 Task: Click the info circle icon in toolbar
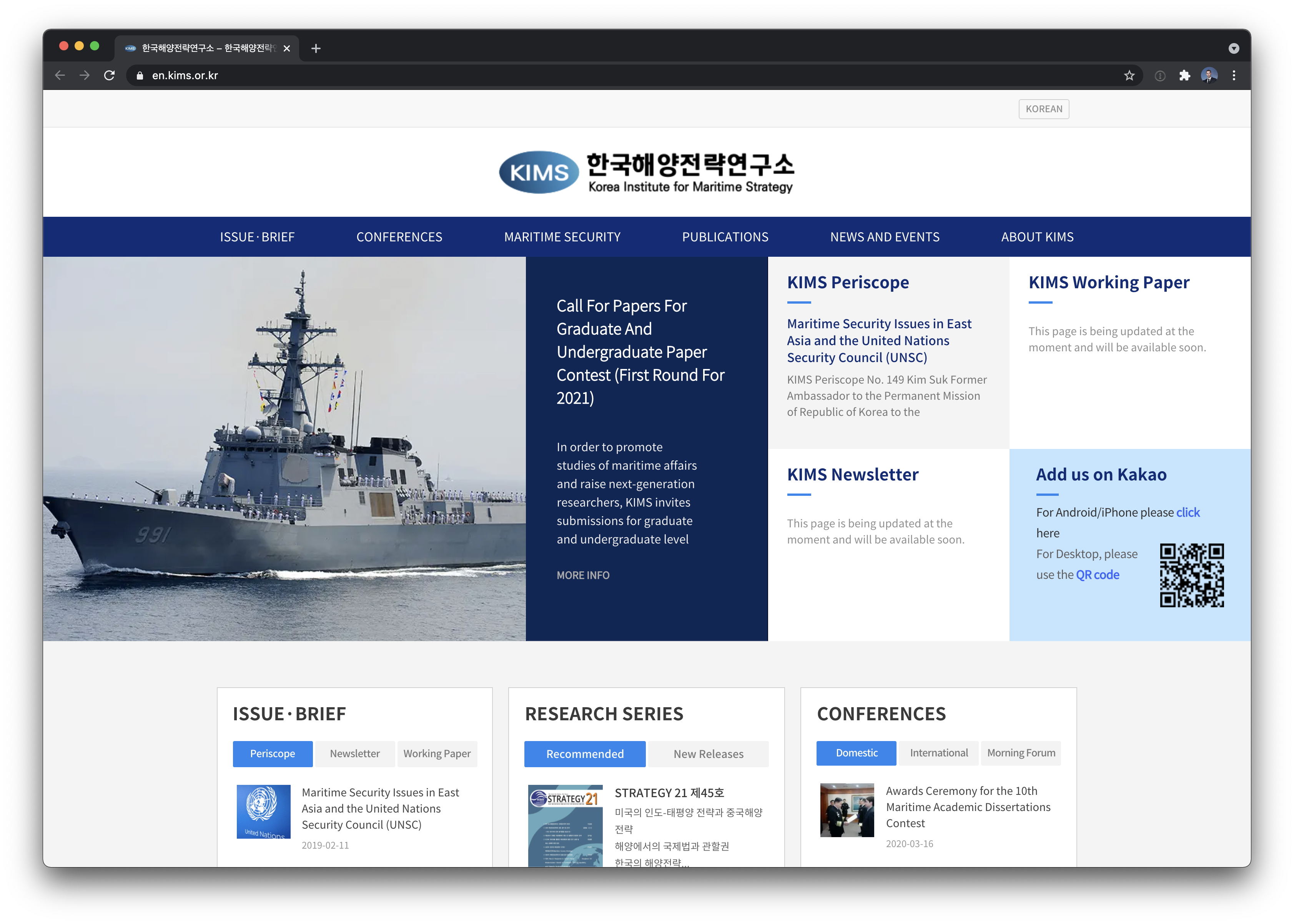(x=1160, y=76)
